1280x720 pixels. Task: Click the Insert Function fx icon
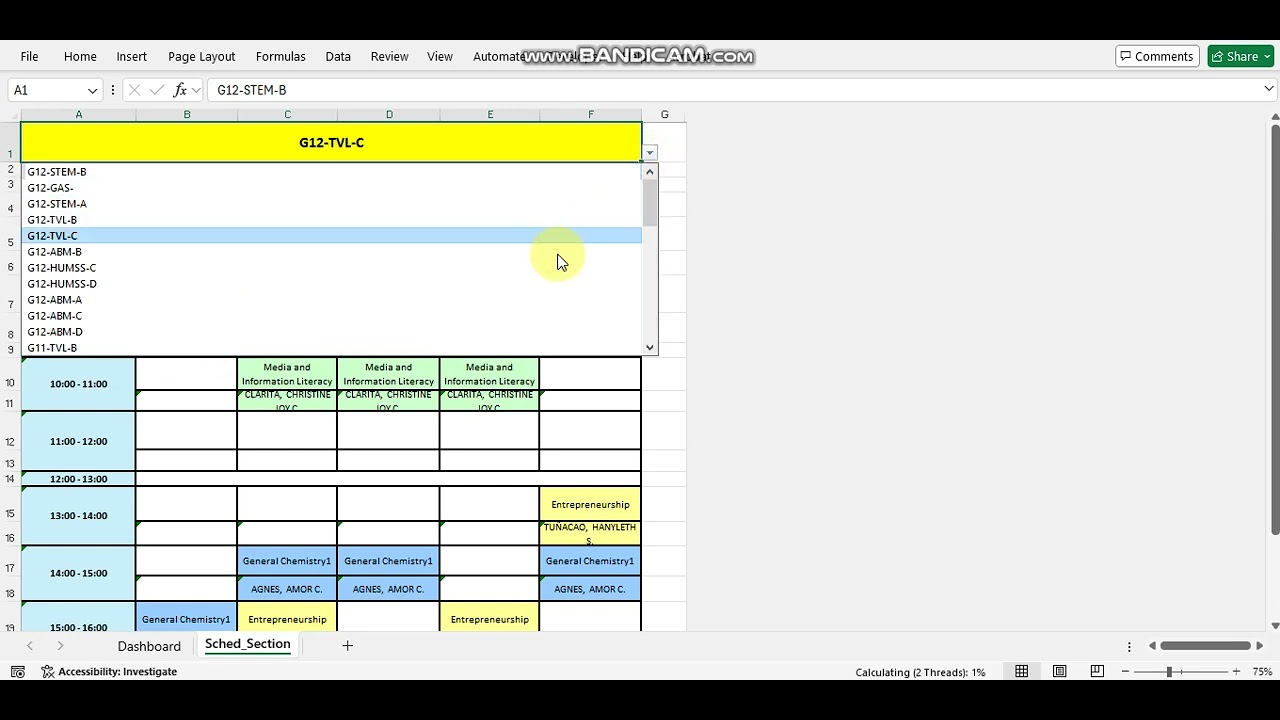pos(180,90)
